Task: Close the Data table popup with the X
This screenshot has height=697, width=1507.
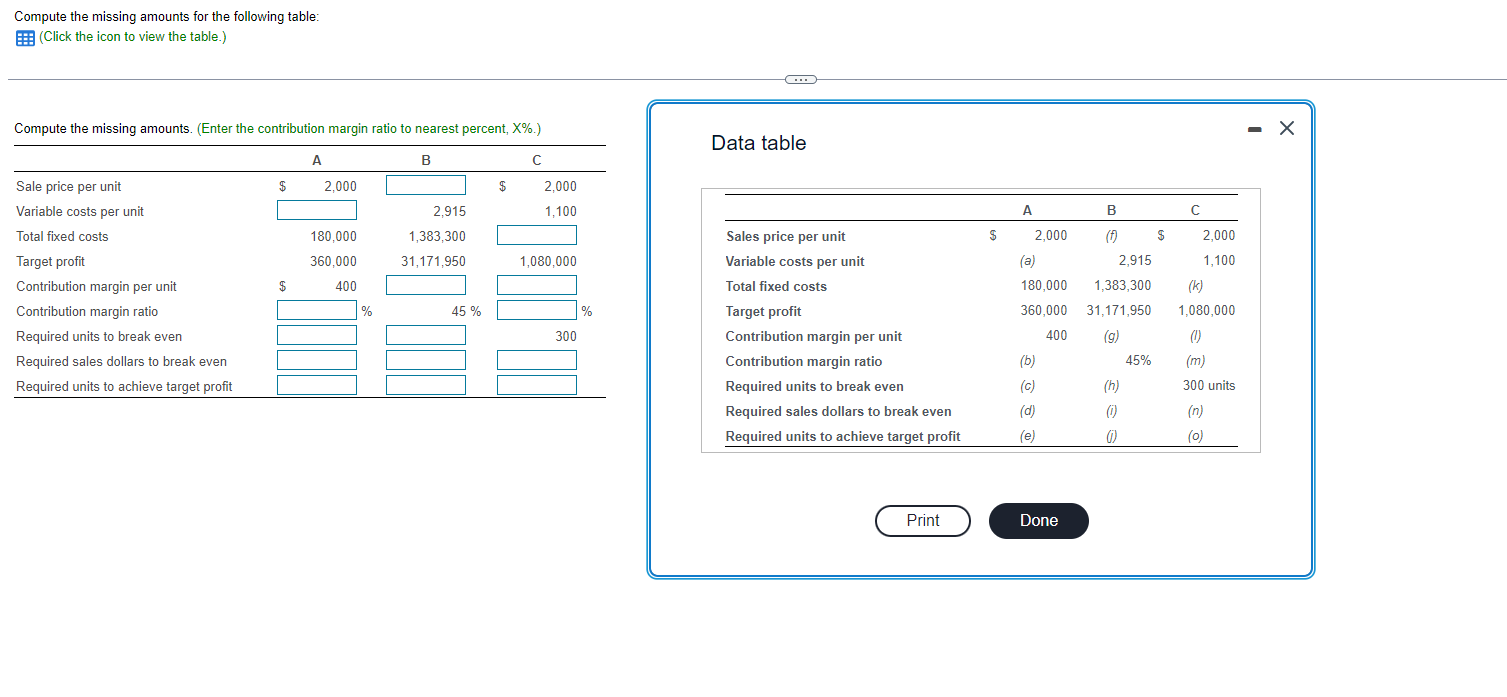Action: click(1286, 128)
